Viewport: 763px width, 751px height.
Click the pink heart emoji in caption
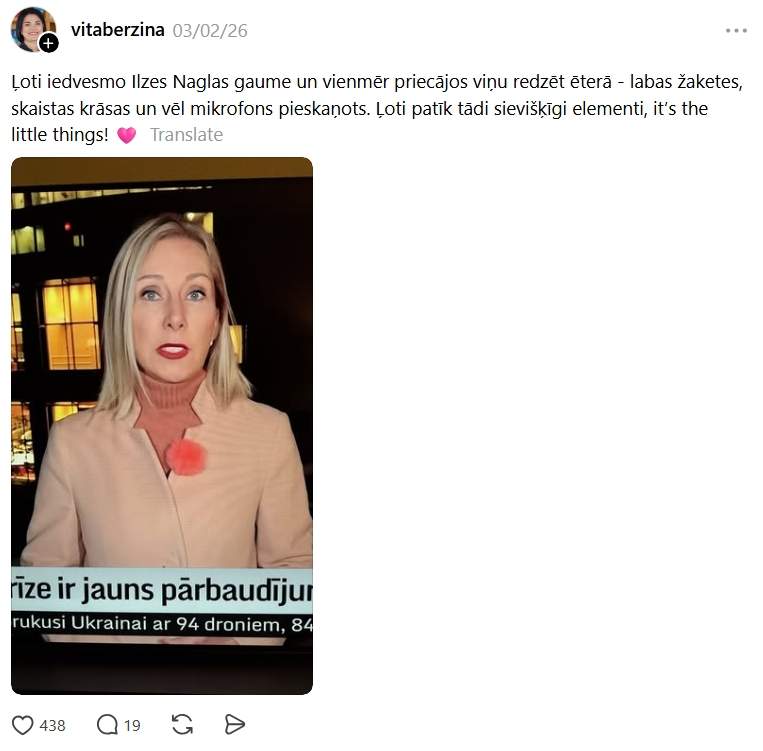click(127, 135)
